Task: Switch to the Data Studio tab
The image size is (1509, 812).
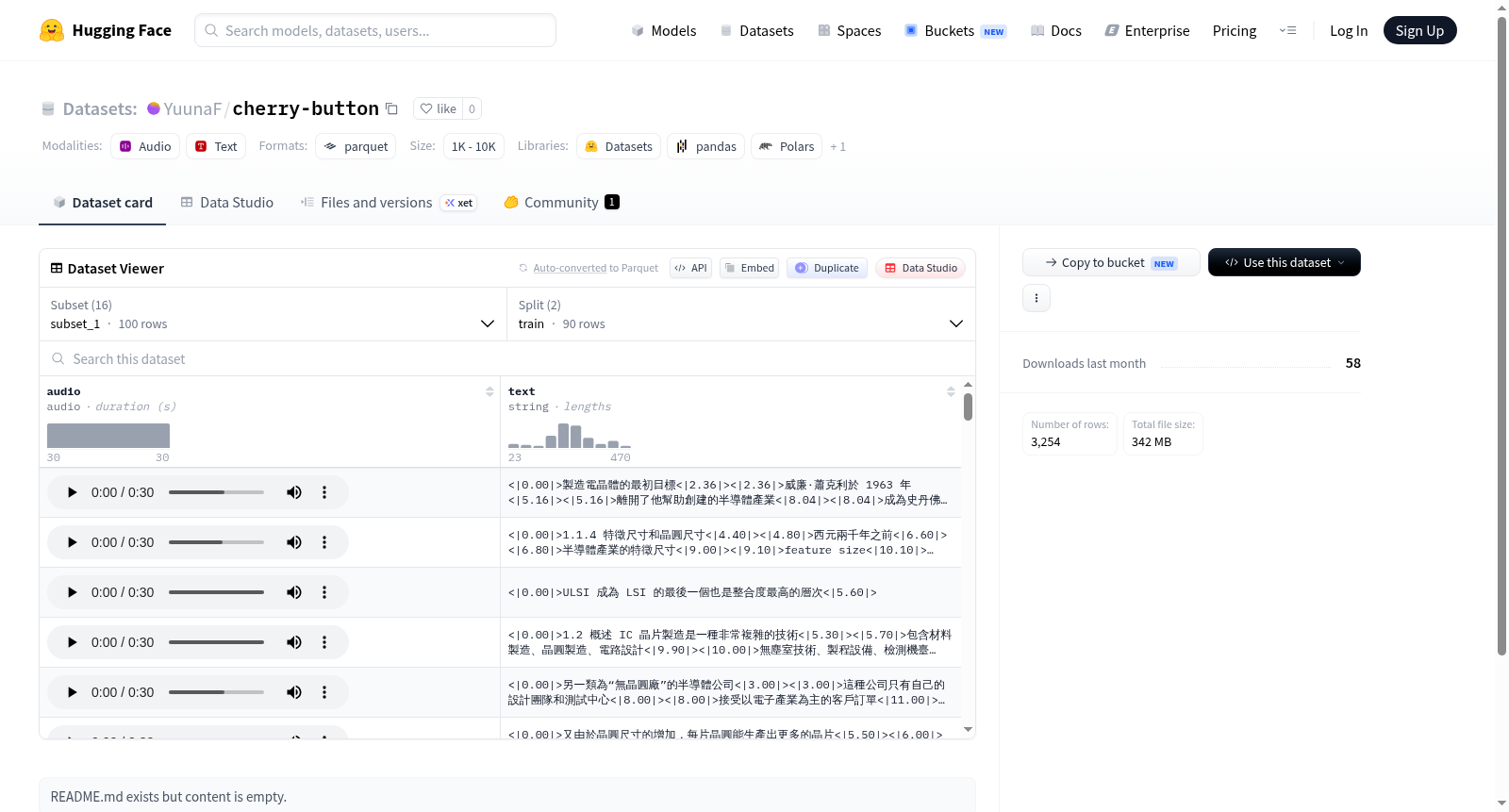Action: (227, 203)
